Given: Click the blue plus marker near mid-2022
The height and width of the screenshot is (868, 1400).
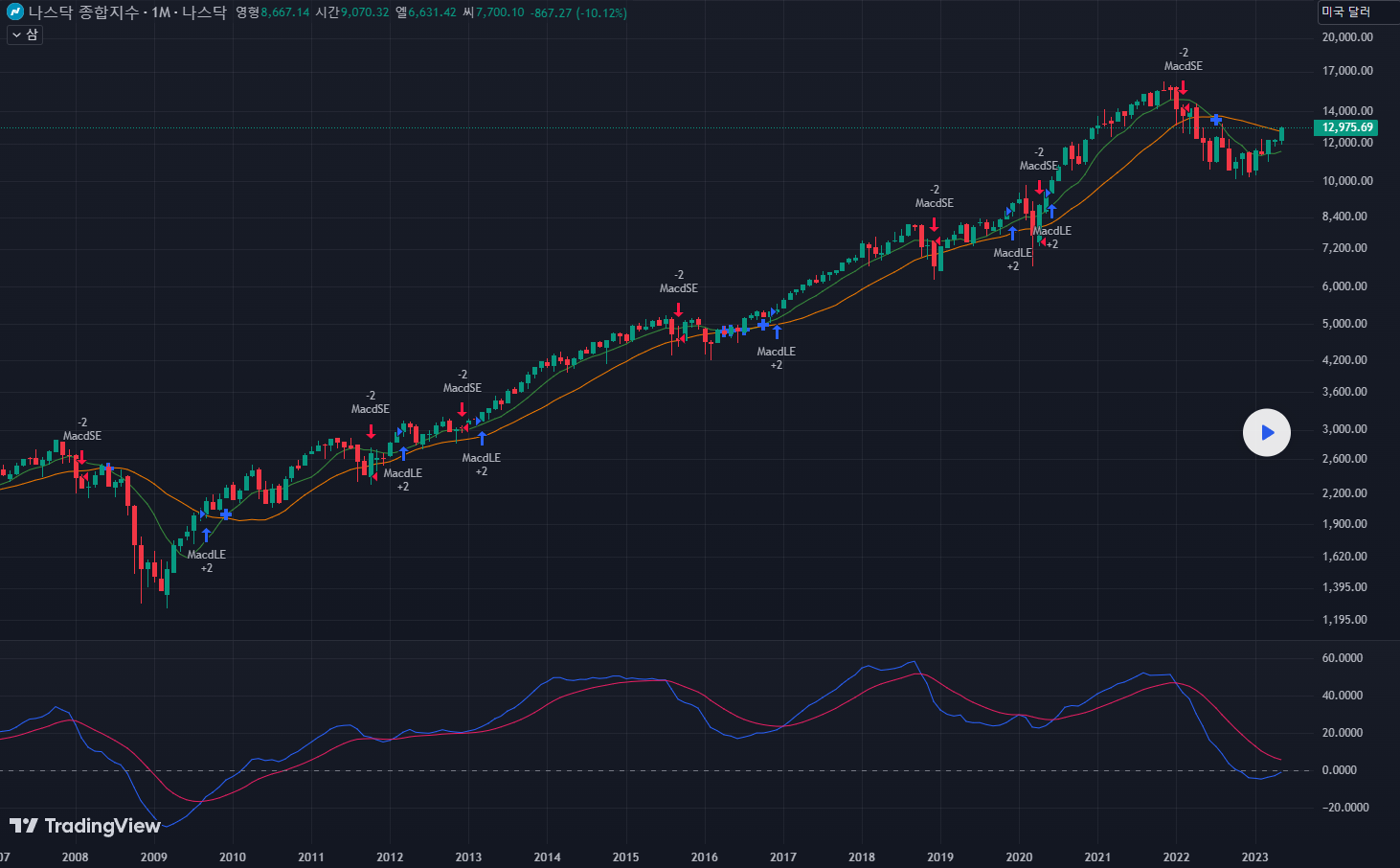Looking at the screenshot, I should click(x=1216, y=120).
